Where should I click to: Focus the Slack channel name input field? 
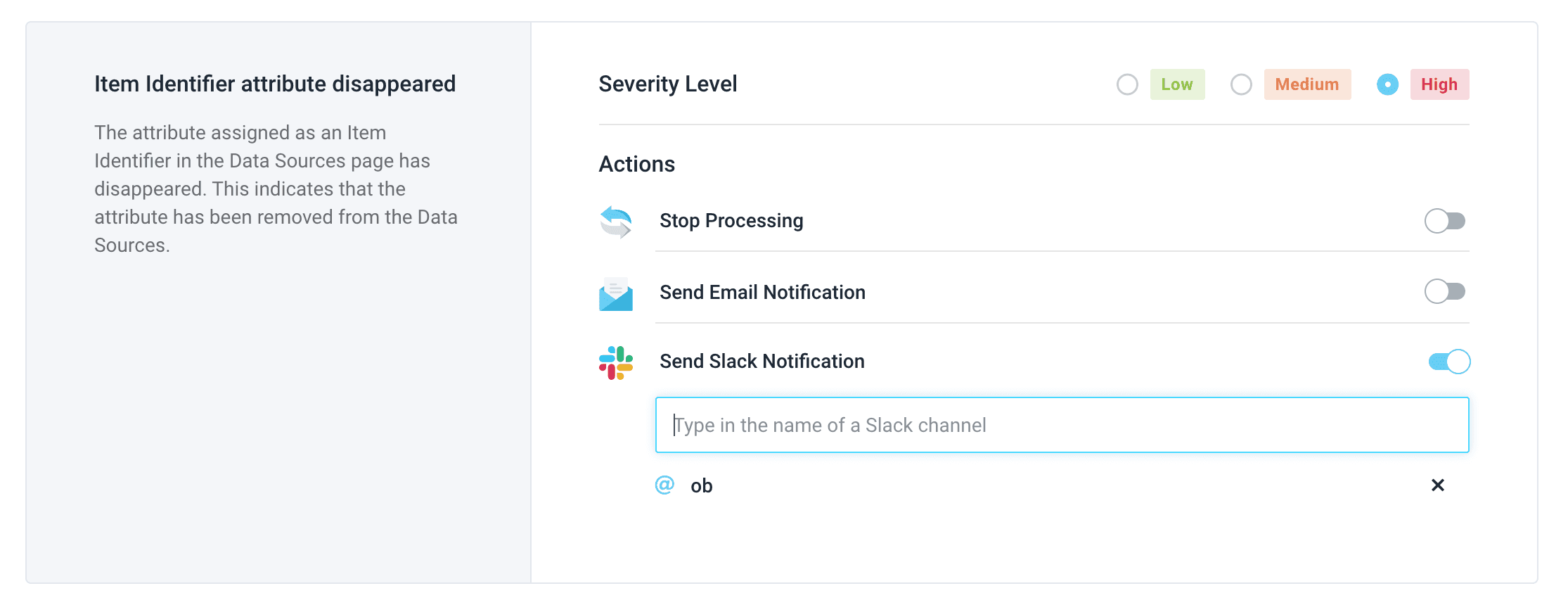pyautogui.click(x=1062, y=425)
